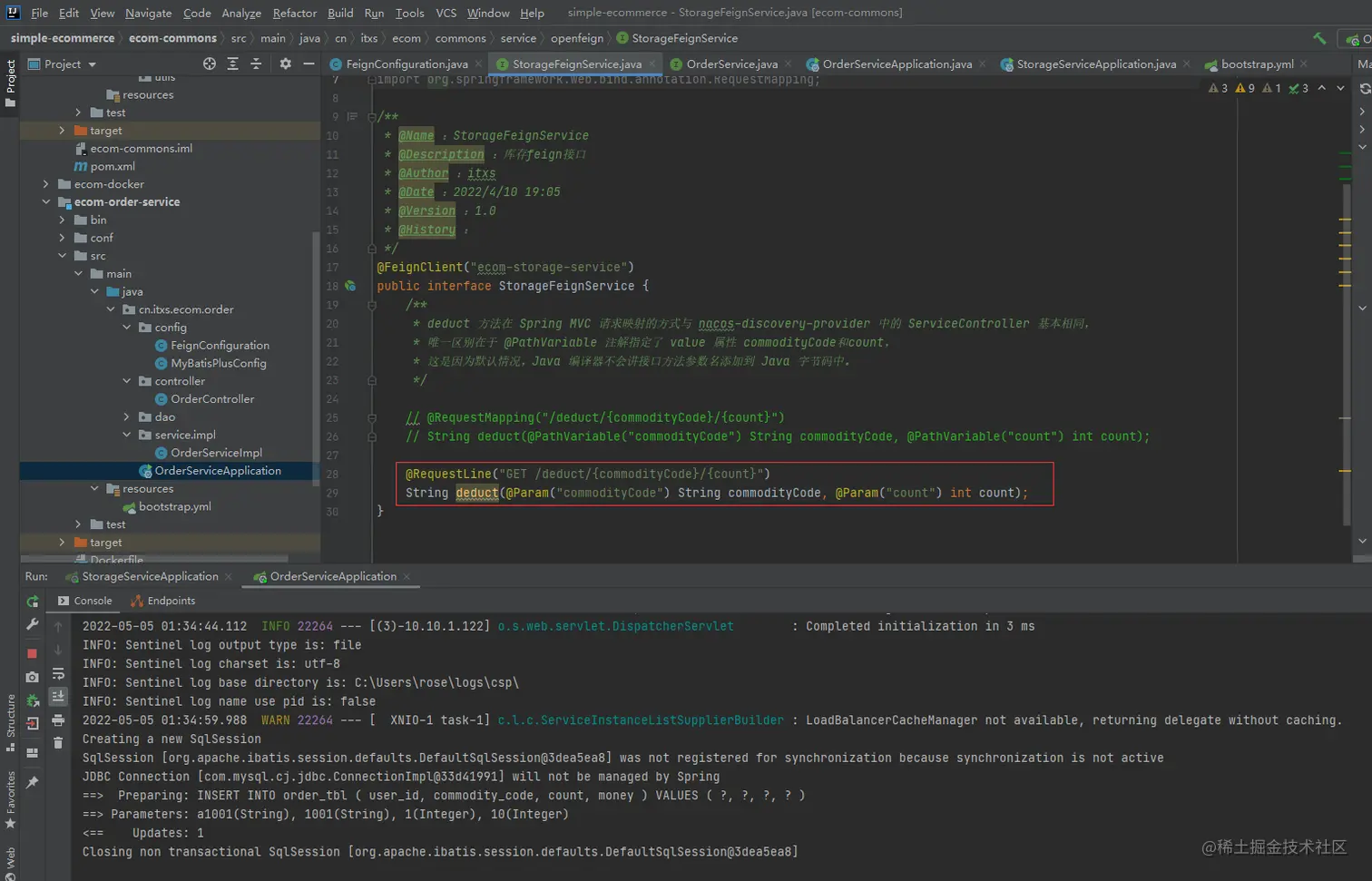
Task: Click the Project tree vertical scrollbar
Action: (x=316, y=358)
